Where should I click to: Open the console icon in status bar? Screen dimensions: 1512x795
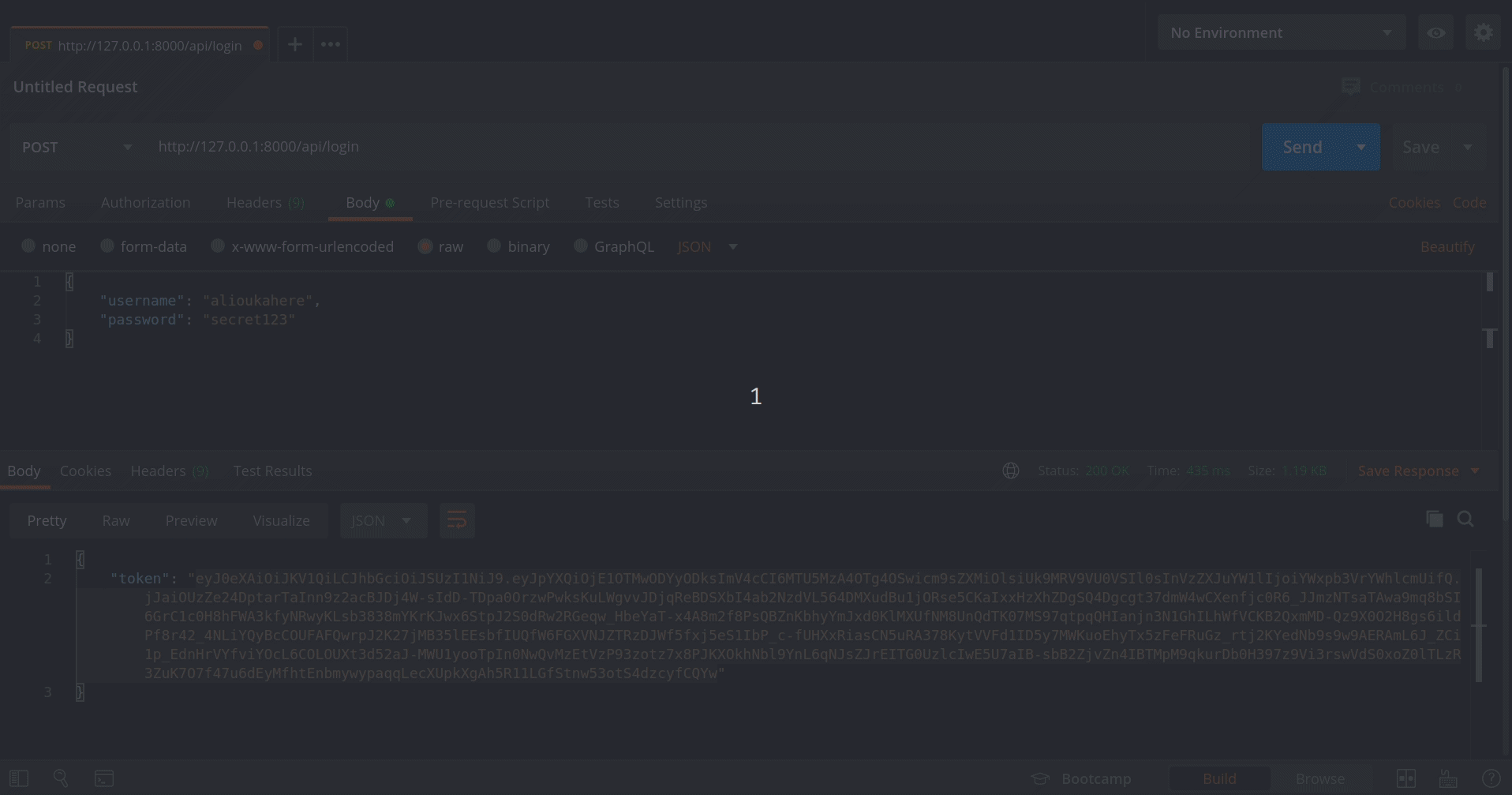tap(104, 778)
